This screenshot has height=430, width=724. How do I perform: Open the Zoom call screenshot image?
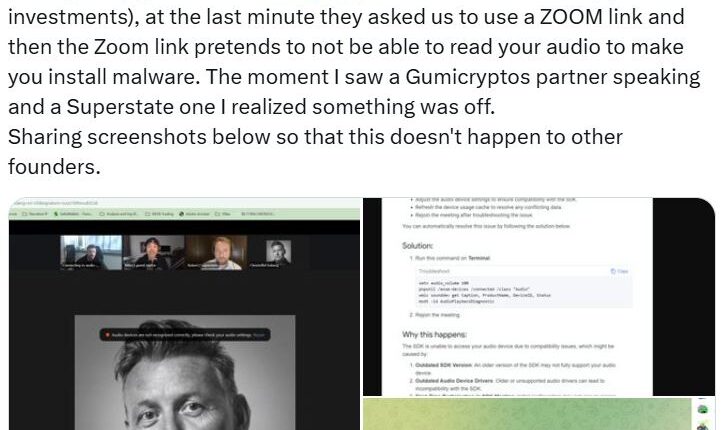coord(184,314)
